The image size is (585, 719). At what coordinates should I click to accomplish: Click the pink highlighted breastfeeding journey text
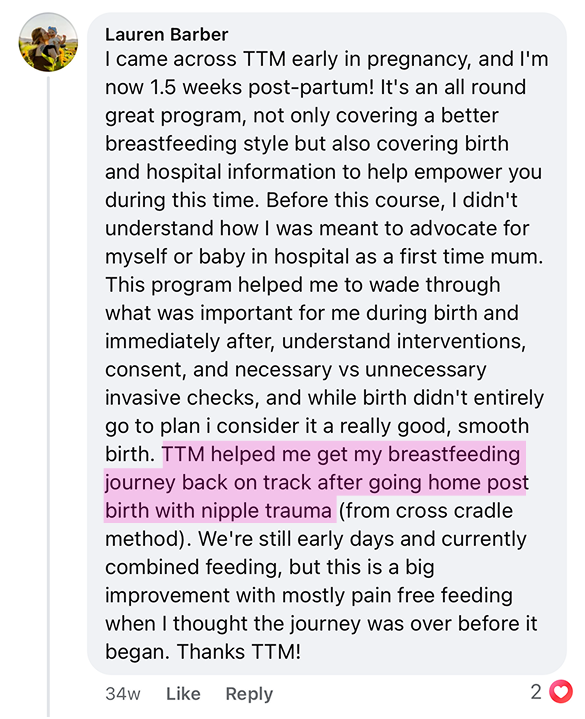[316, 482]
